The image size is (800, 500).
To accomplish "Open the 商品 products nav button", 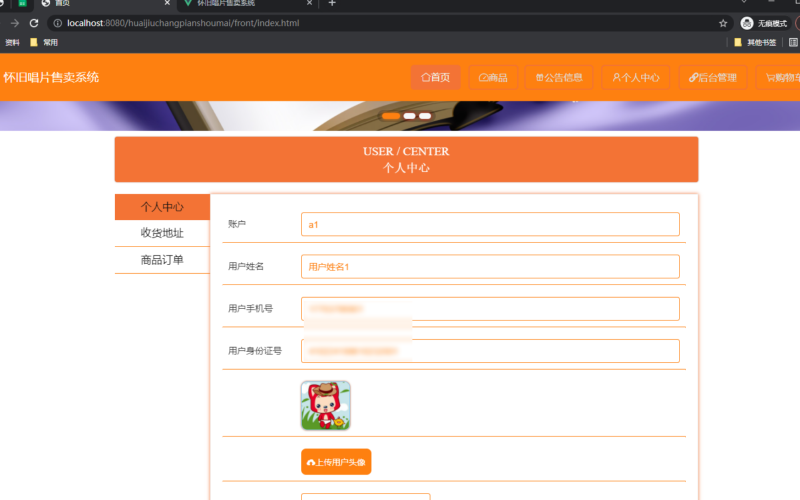I will 493,78.
